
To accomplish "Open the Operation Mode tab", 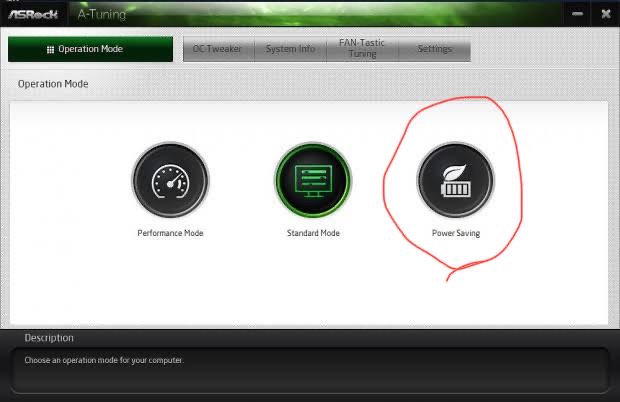I will pyautogui.click(x=91, y=49).
